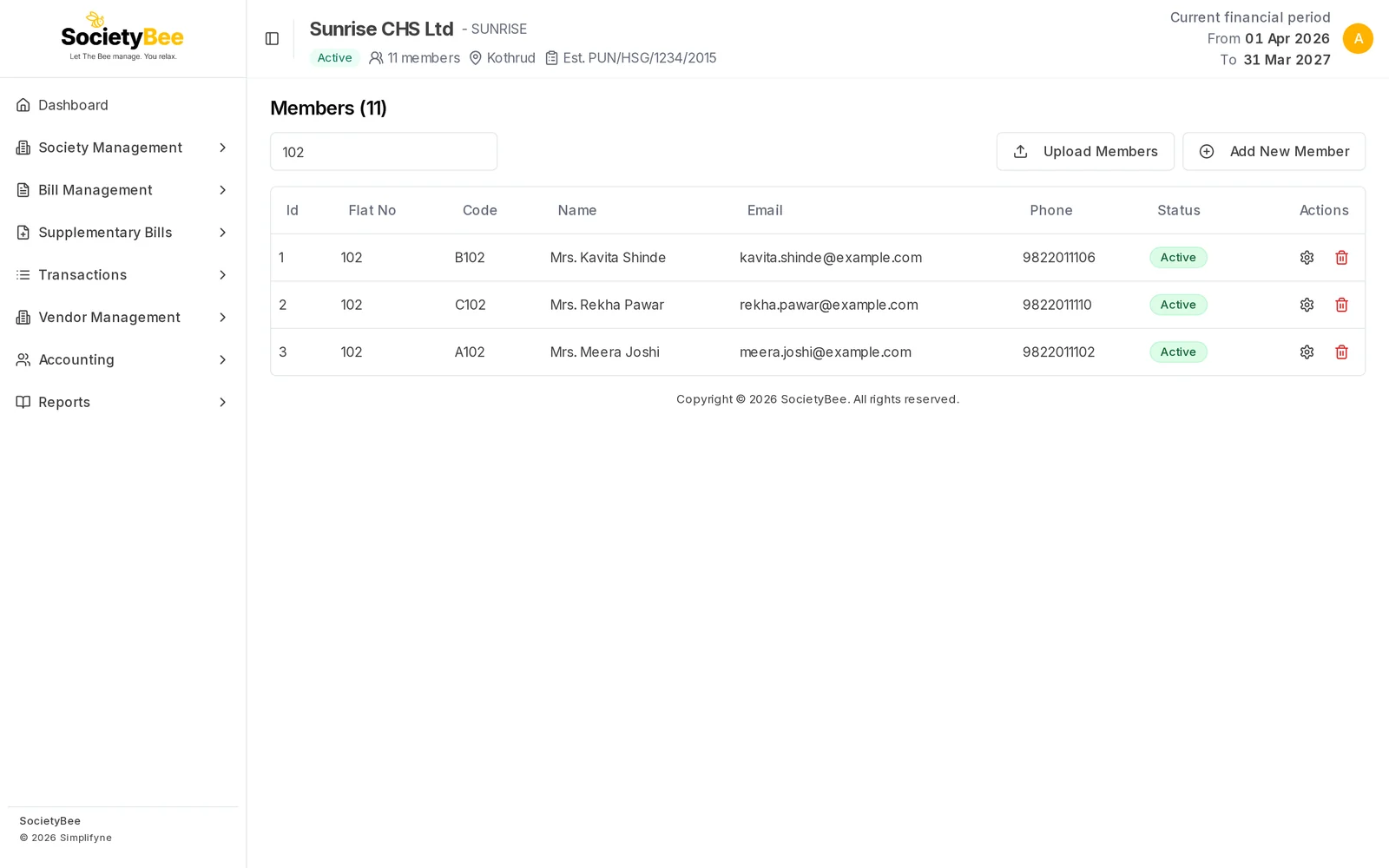Screen dimensions: 1389x868
Task: Go to Dashboard in sidebar
Action: pyautogui.click(x=122, y=105)
